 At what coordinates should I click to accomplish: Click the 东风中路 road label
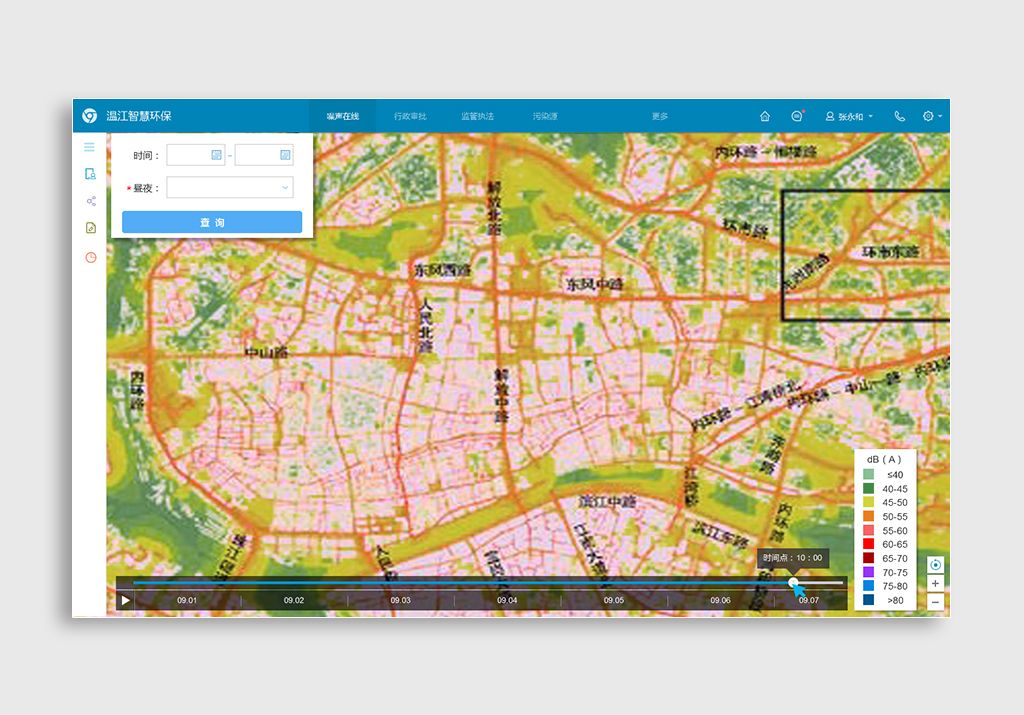[594, 284]
